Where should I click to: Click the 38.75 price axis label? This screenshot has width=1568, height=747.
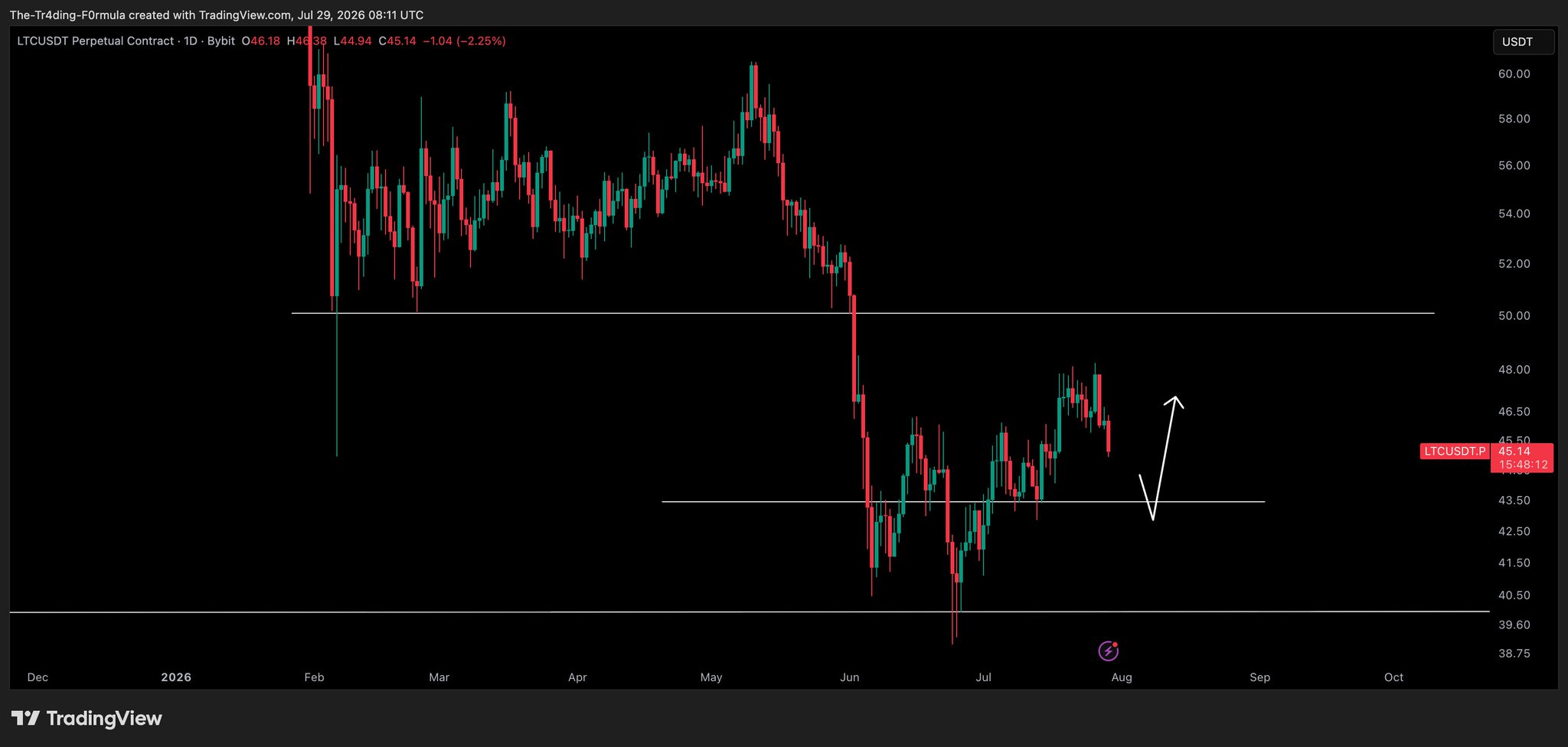[1514, 654]
